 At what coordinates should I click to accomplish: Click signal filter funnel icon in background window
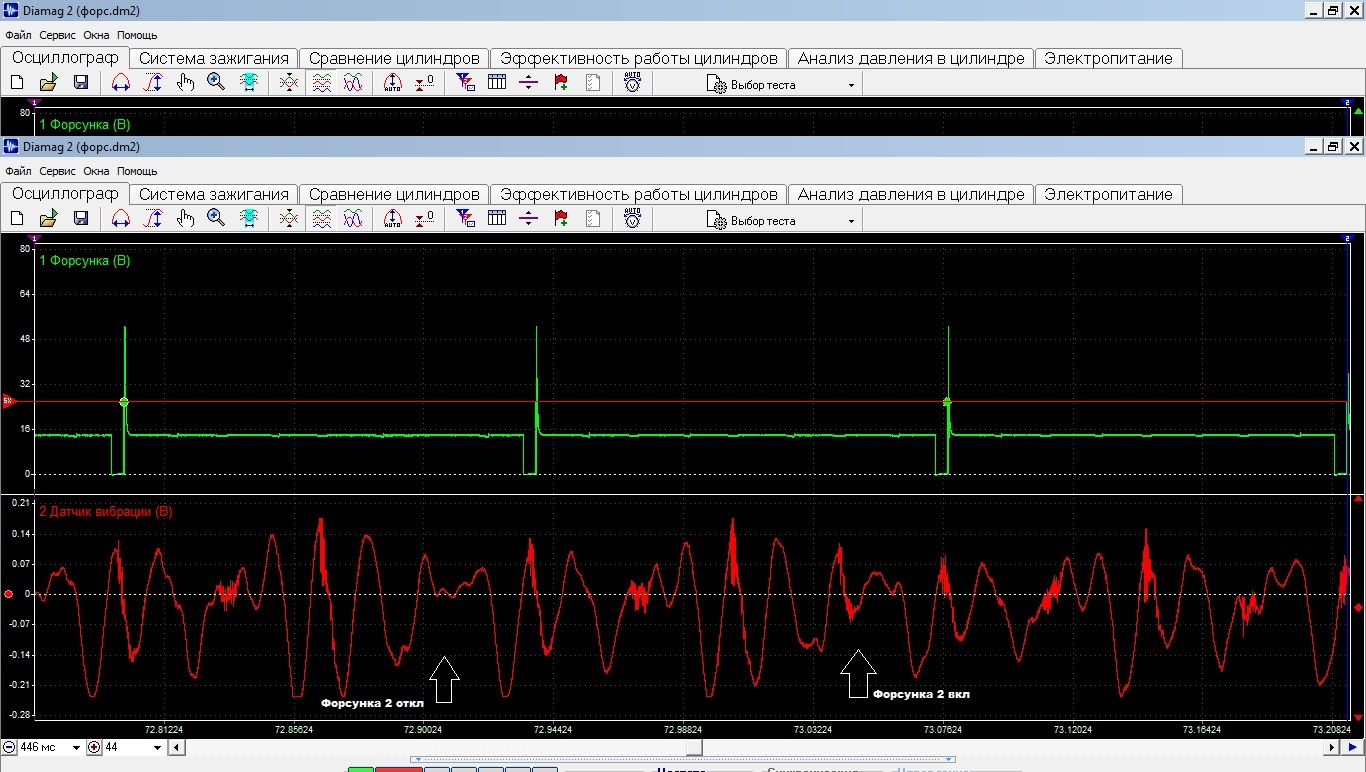tap(465, 83)
